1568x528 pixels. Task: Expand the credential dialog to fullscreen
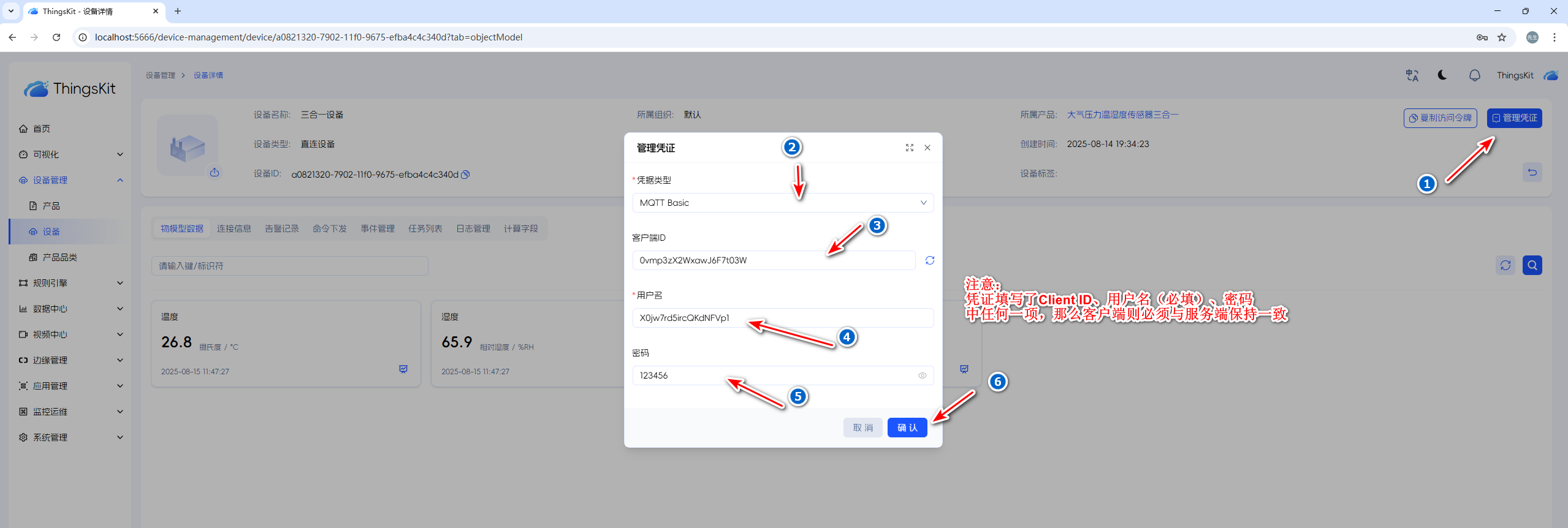(x=909, y=148)
